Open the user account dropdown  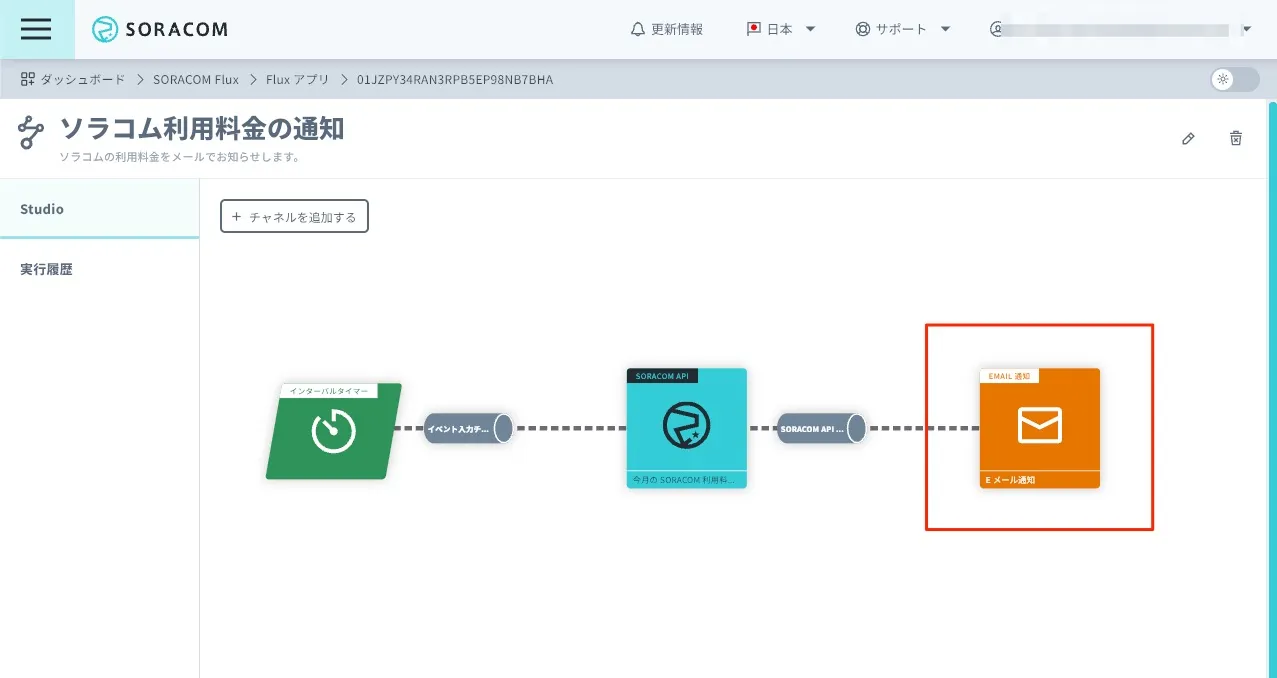click(x=1120, y=29)
